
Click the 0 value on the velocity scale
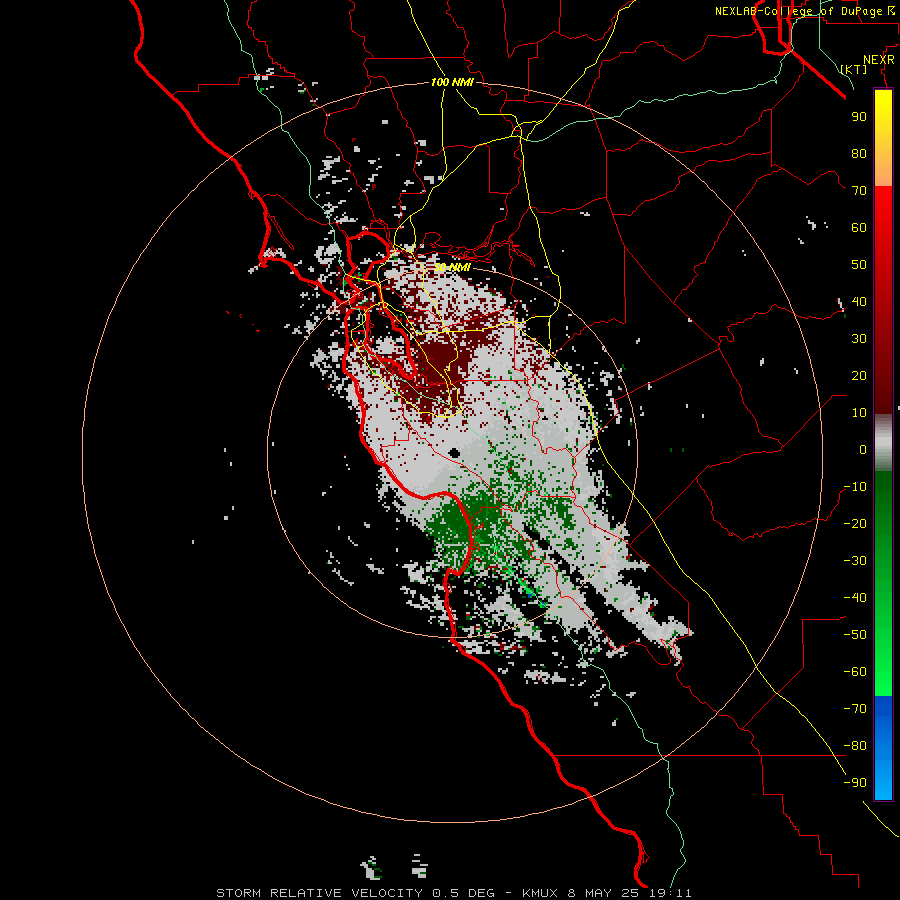coord(863,449)
